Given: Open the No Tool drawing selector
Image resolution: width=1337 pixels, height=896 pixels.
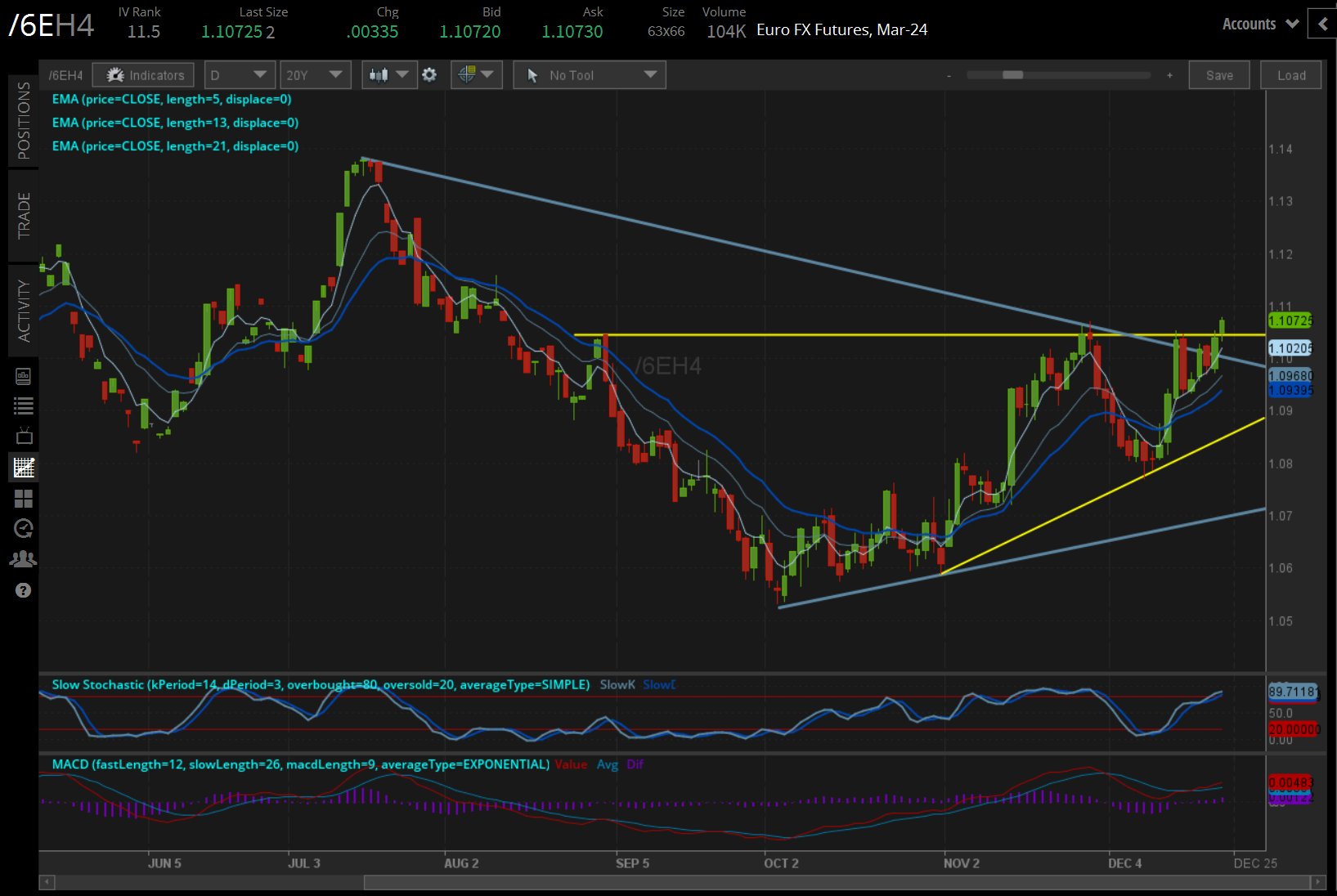Looking at the screenshot, I should (x=589, y=75).
